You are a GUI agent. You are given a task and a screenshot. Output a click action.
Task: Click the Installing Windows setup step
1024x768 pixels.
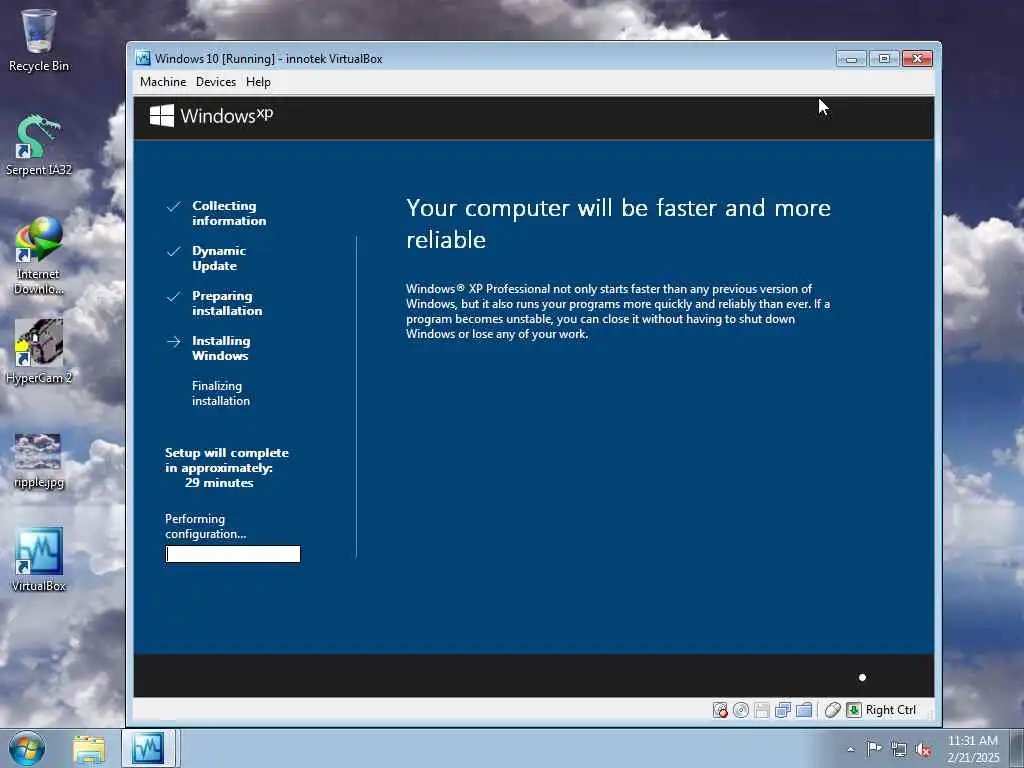(221, 348)
